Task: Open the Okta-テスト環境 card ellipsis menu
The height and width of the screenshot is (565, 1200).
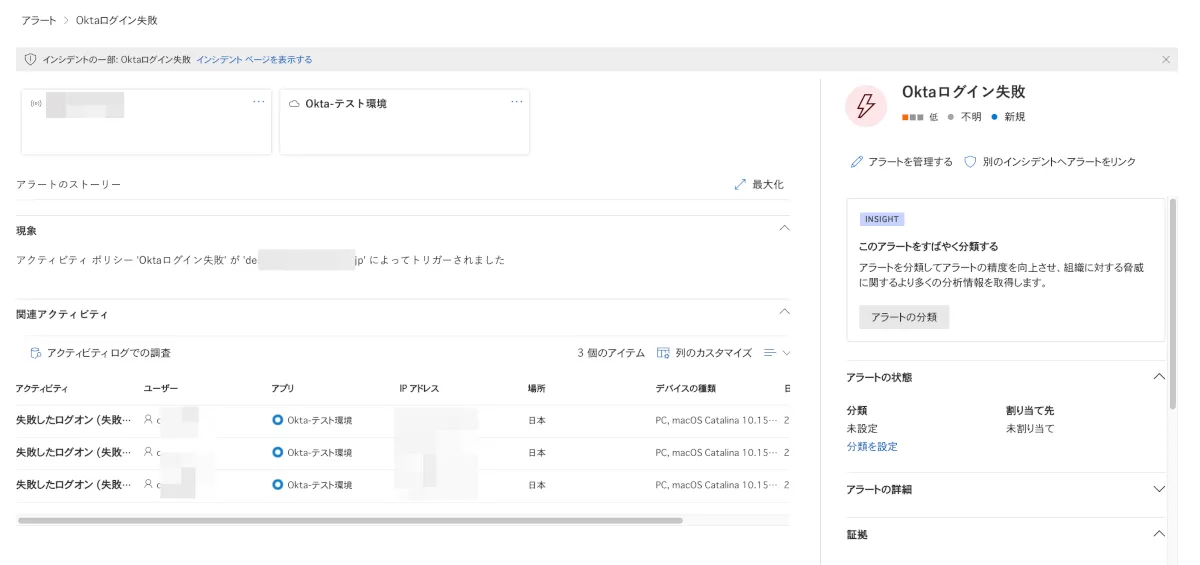Action: tap(517, 102)
